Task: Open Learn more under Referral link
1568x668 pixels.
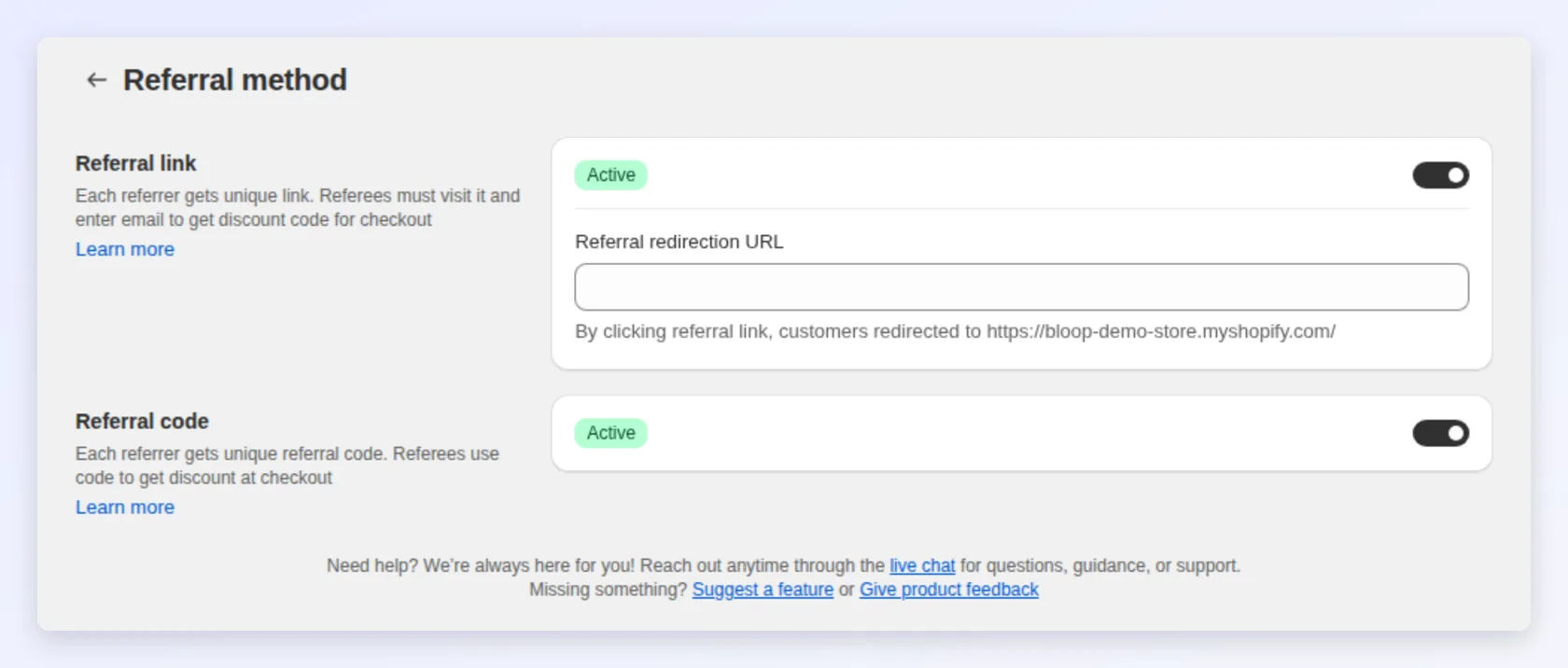Action: click(x=125, y=249)
